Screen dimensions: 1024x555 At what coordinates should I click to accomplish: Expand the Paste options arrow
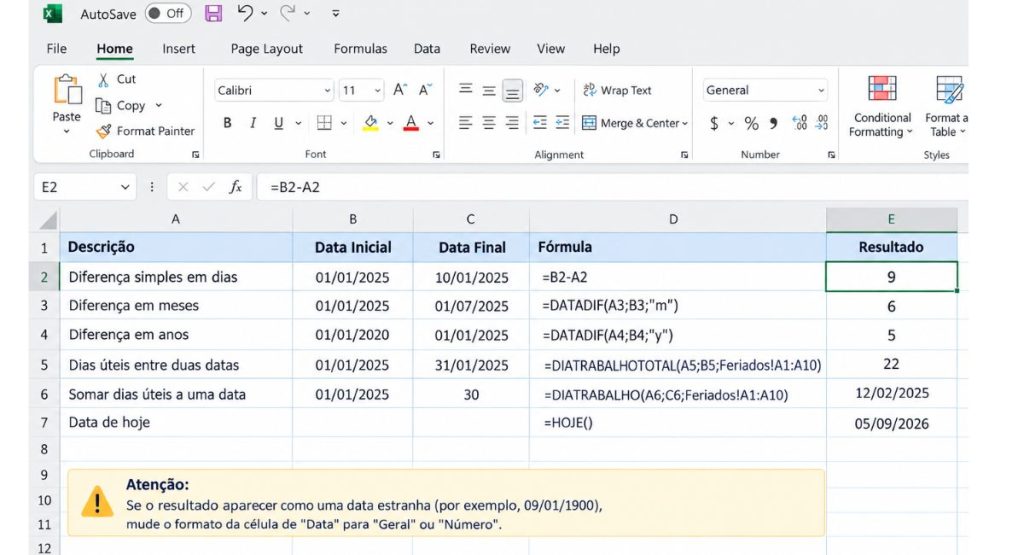67,132
